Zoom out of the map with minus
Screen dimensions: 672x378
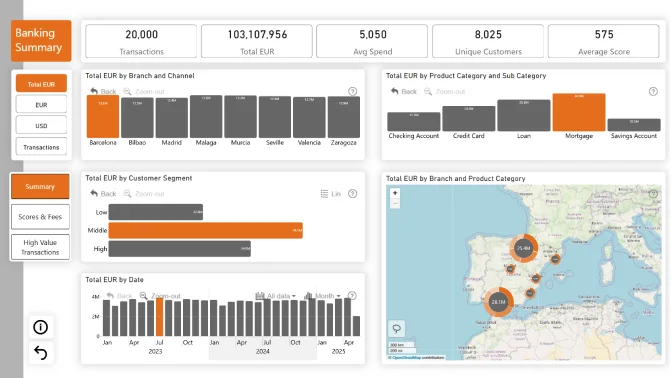pyautogui.click(x=395, y=203)
